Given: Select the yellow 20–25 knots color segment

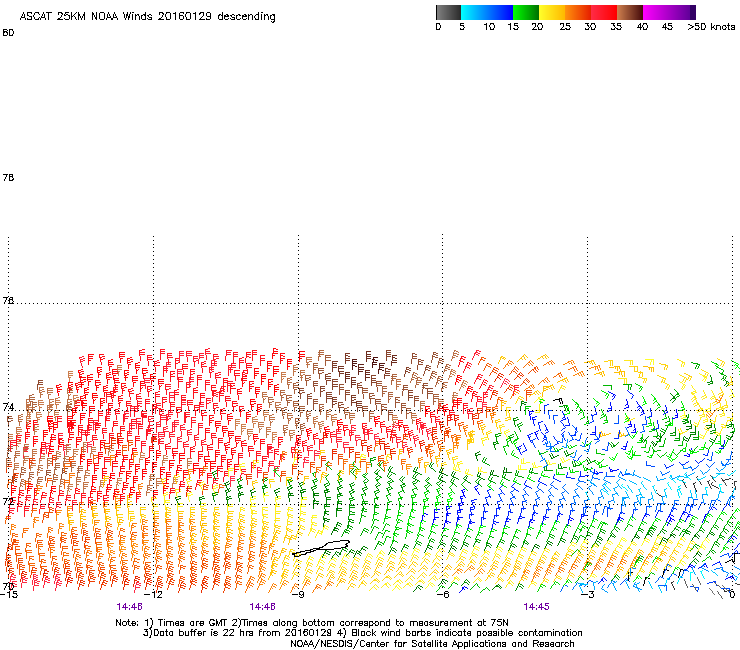Looking at the screenshot, I should tap(552, 12).
